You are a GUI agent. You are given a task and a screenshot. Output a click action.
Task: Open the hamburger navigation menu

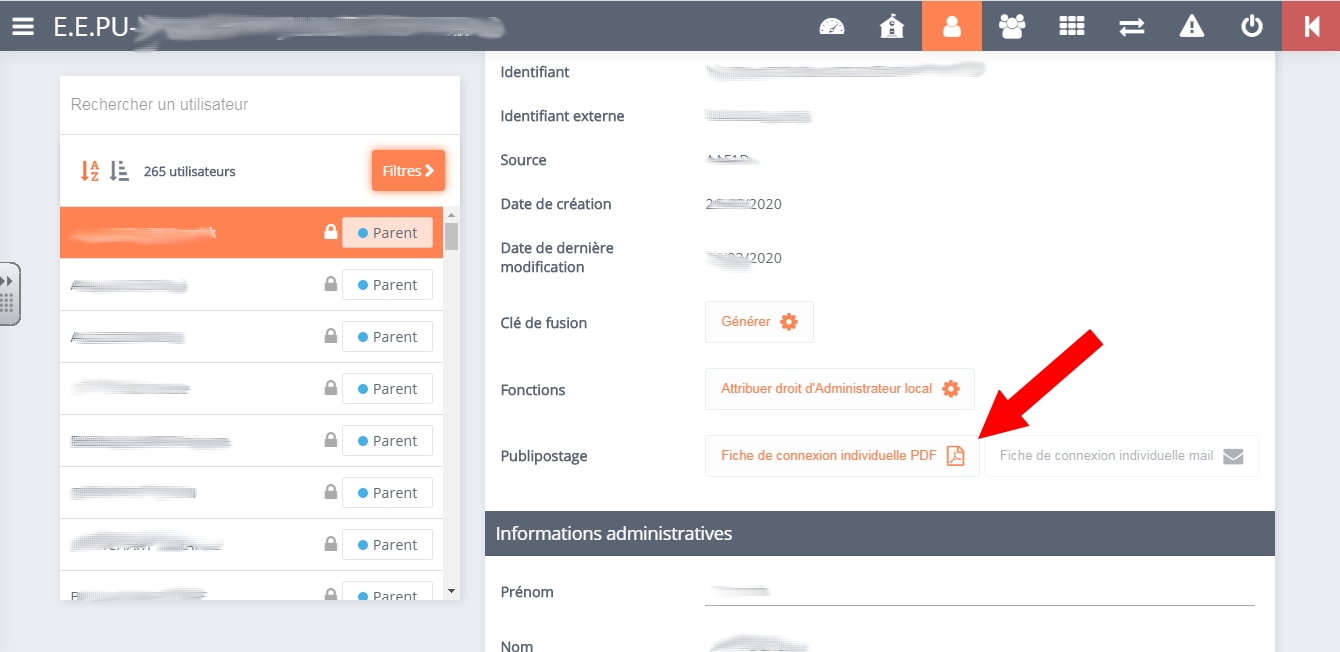tap(22, 26)
